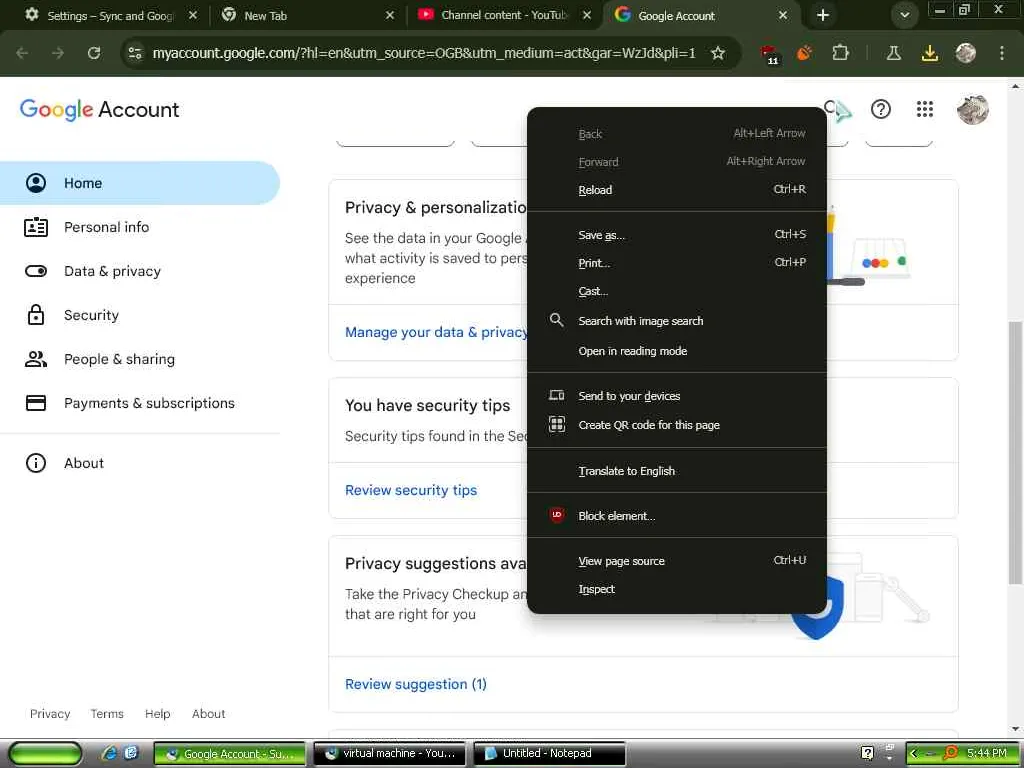Switch to Untitled - Notepad taskbar button
The height and width of the screenshot is (768, 1024).
549,754
